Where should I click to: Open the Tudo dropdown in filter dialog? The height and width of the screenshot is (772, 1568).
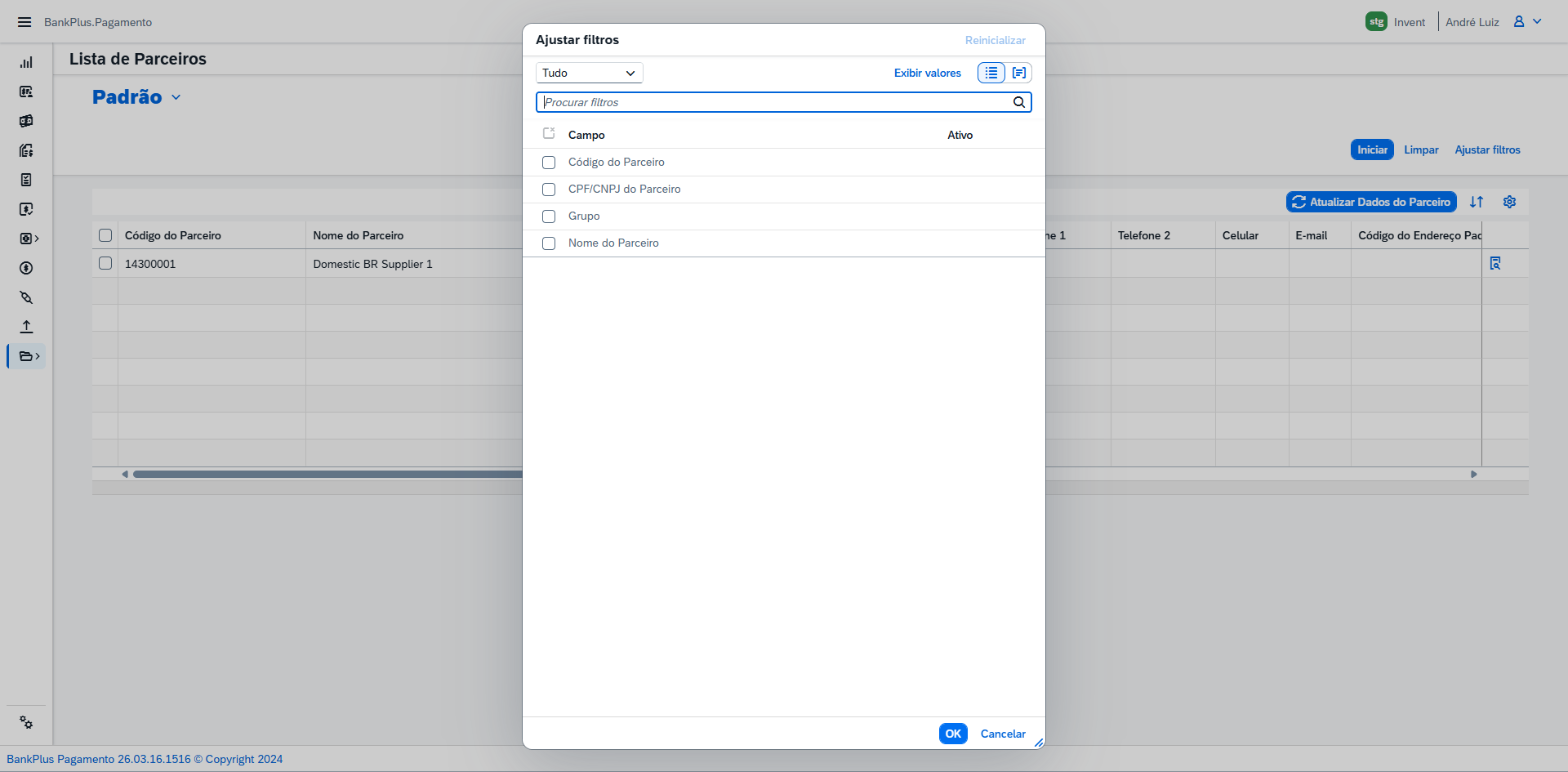(590, 73)
